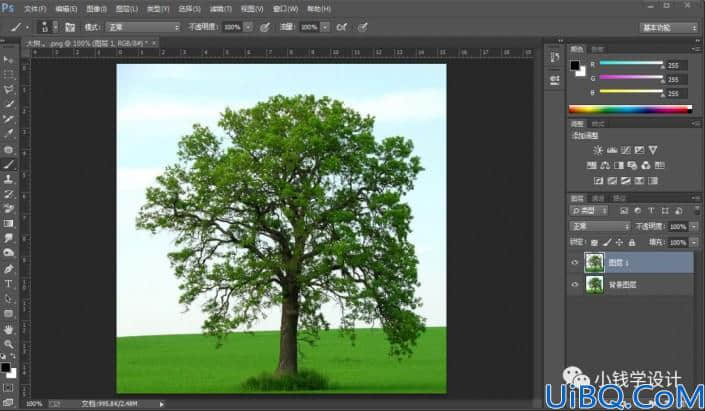Viewport: 705px width, 411px height.
Task: Toggle lock transparent pixels
Action: [594, 243]
